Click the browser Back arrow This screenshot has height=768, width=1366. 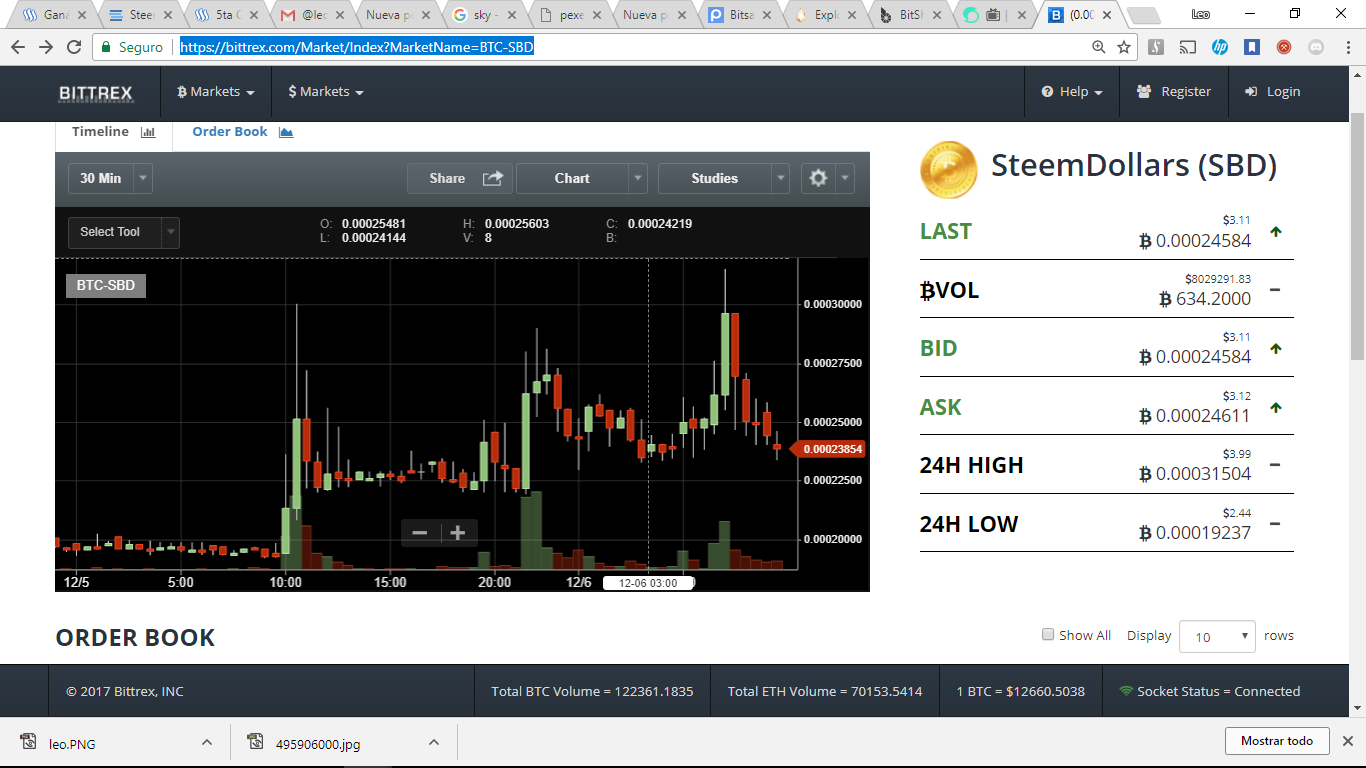coord(18,47)
